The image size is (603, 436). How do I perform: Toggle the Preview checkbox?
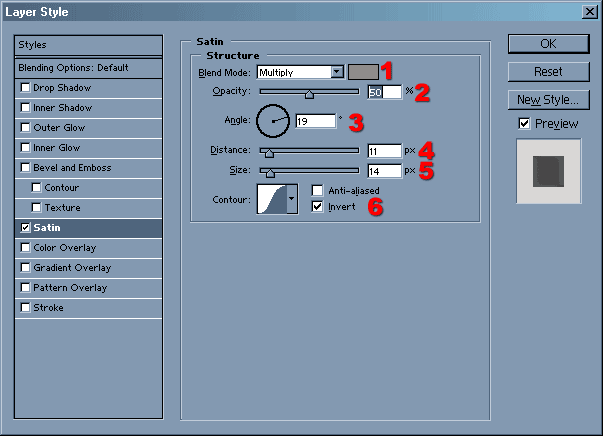point(524,123)
